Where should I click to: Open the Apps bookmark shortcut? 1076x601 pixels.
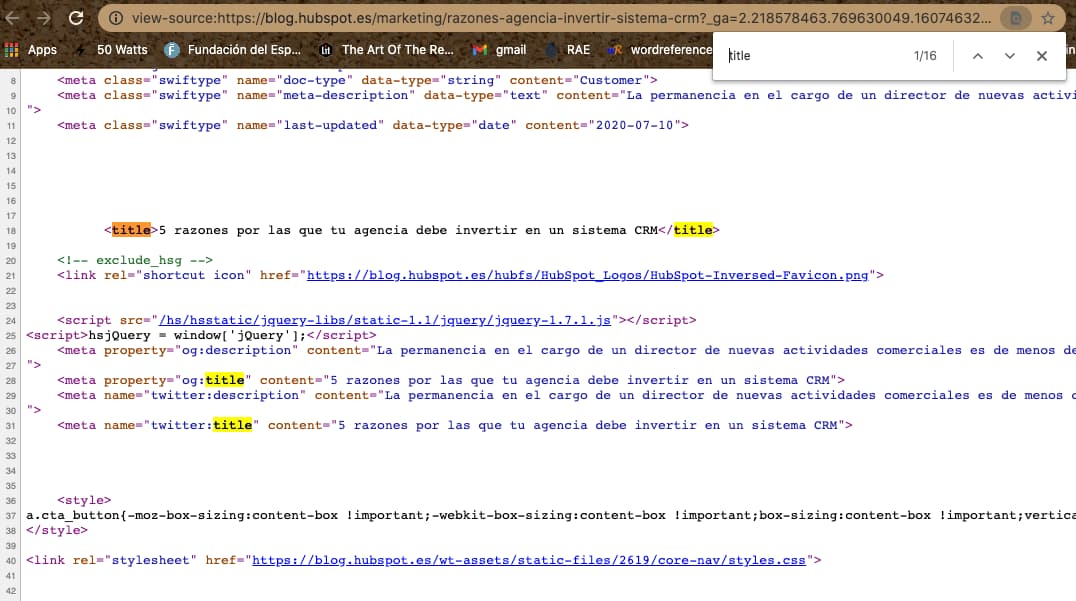tap(31, 49)
